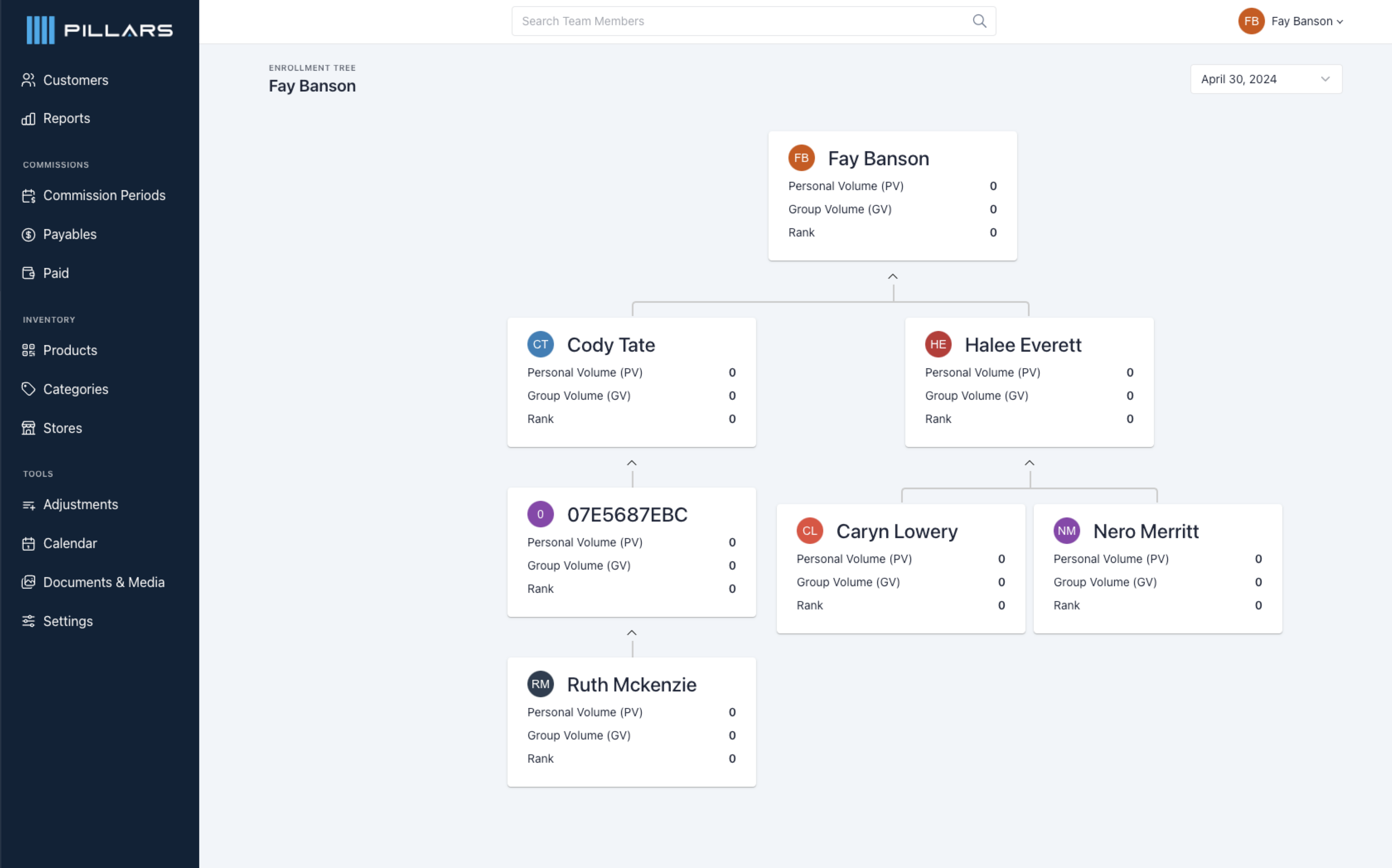Collapse node below 07E5687EBC card

click(631, 633)
